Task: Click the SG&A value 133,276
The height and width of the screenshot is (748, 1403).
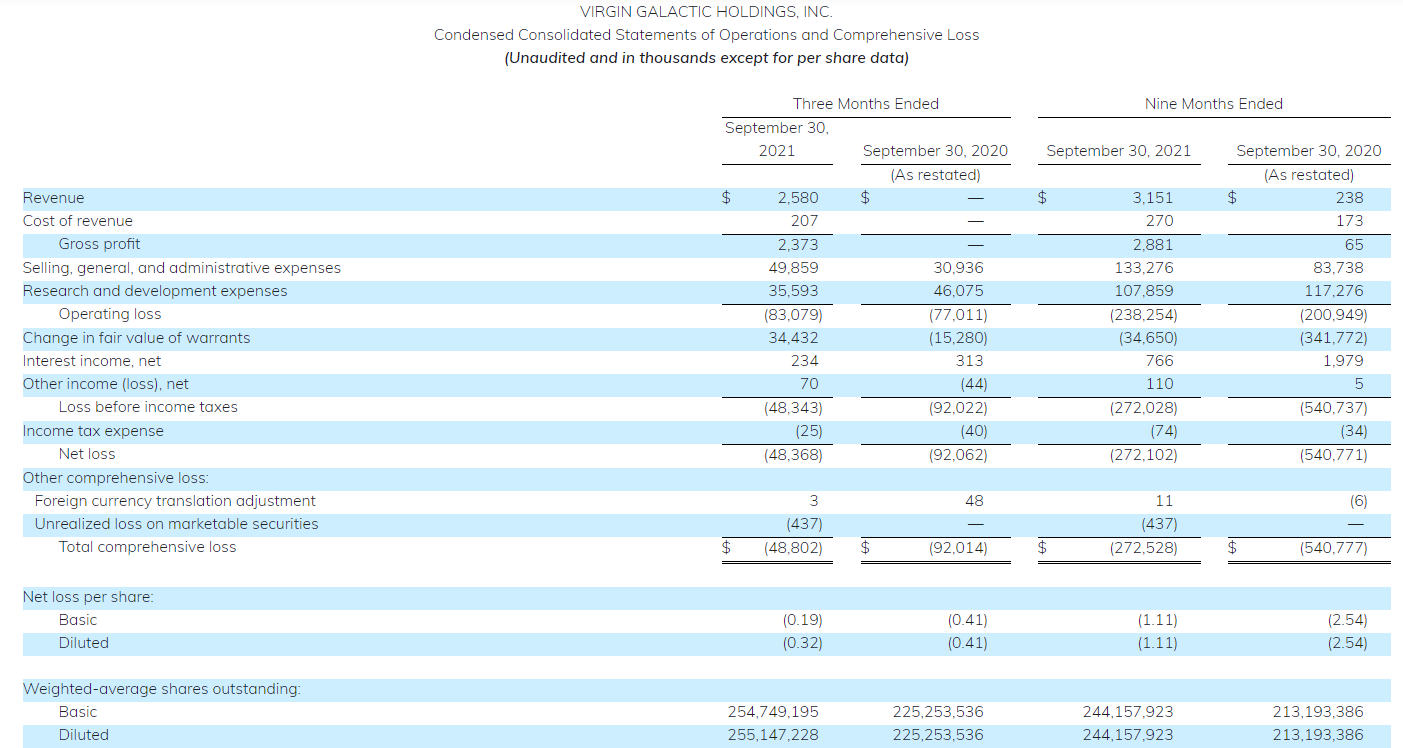Action: point(1144,268)
